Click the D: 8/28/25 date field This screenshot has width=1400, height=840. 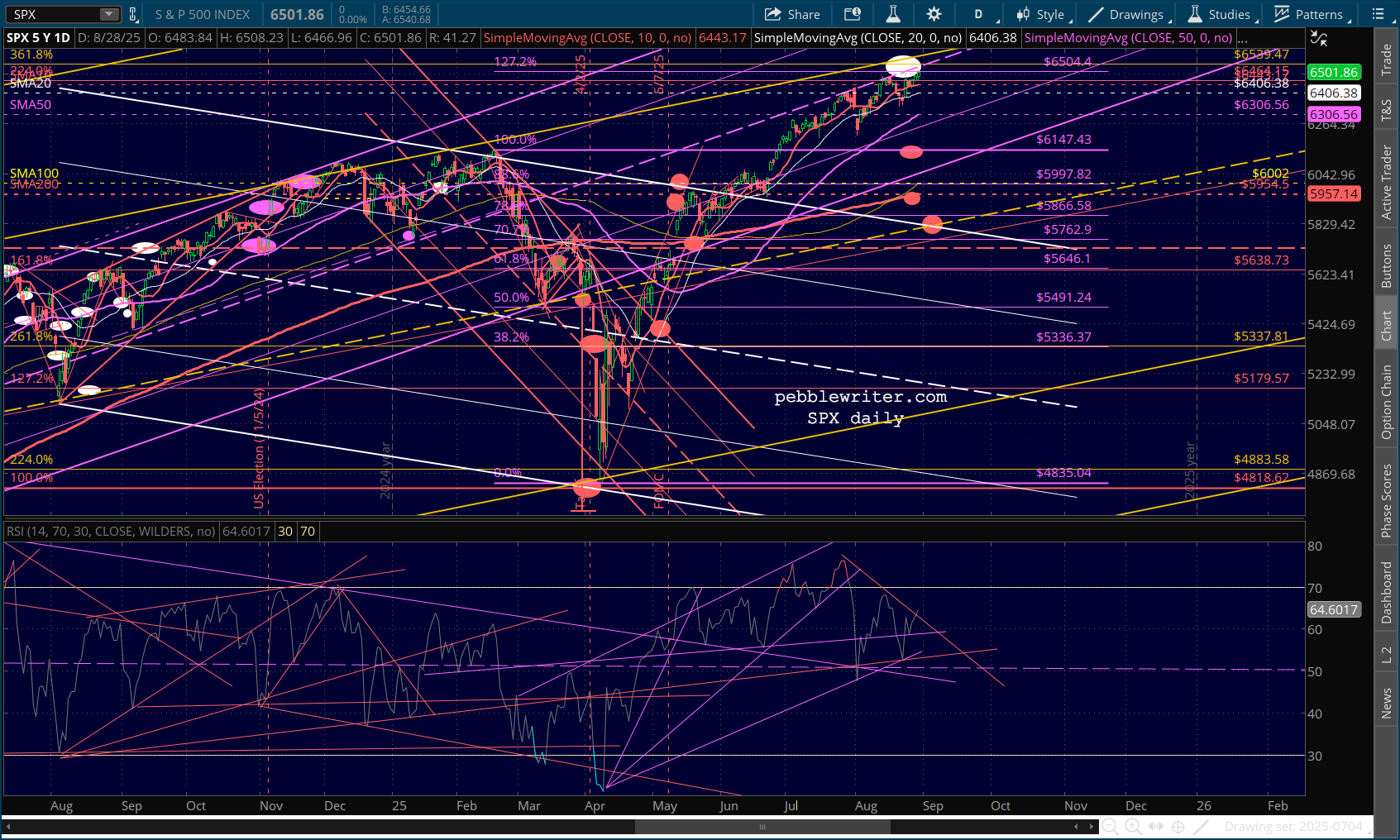tap(109, 38)
